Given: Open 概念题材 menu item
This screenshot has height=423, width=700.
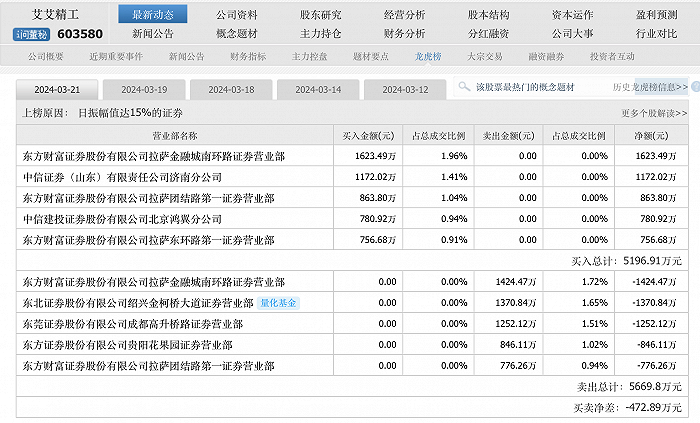Looking at the screenshot, I should (237, 33).
